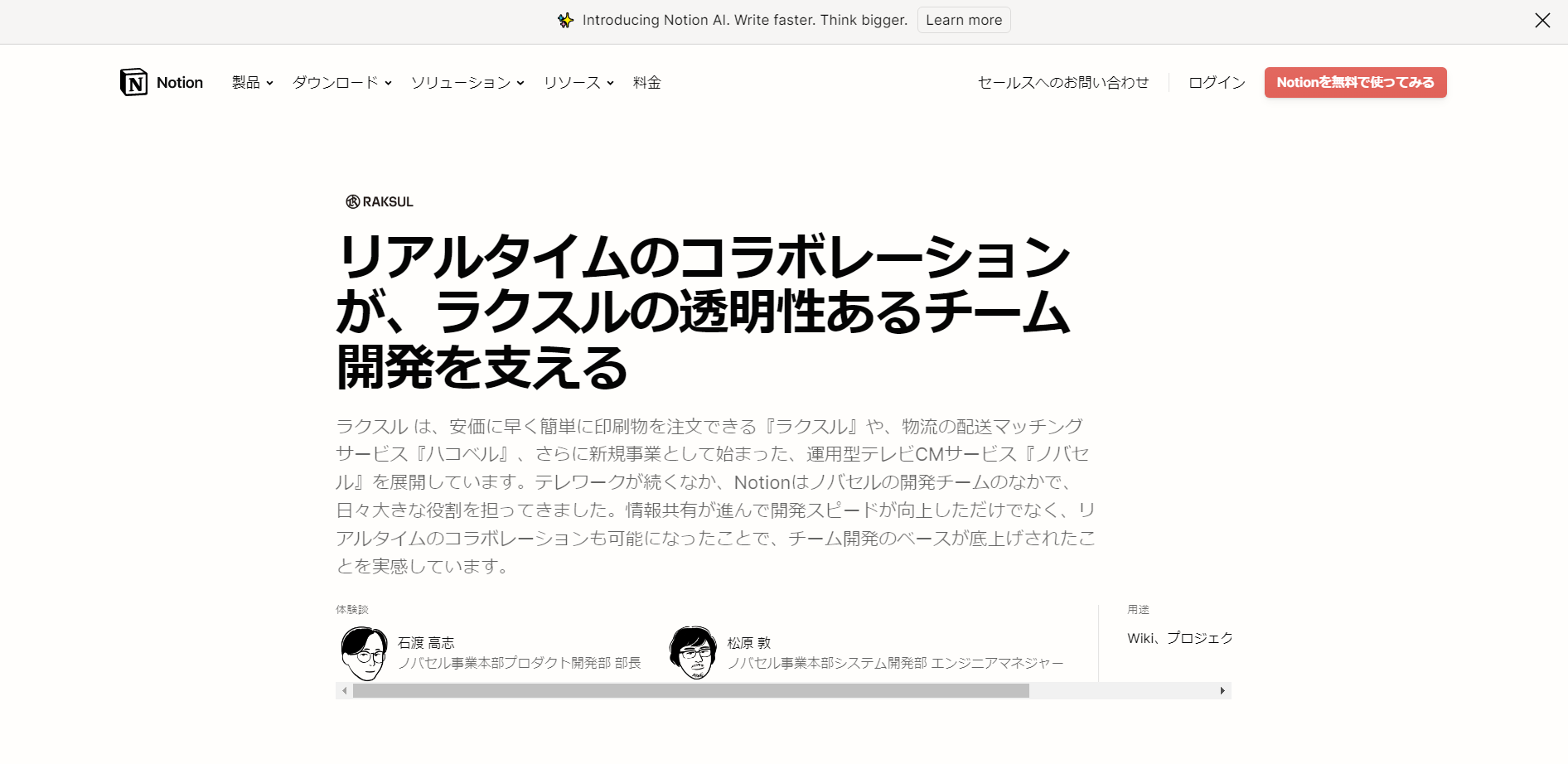Open the ソリューション dropdown
This screenshot has height=764, width=1568.
[467, 82]
